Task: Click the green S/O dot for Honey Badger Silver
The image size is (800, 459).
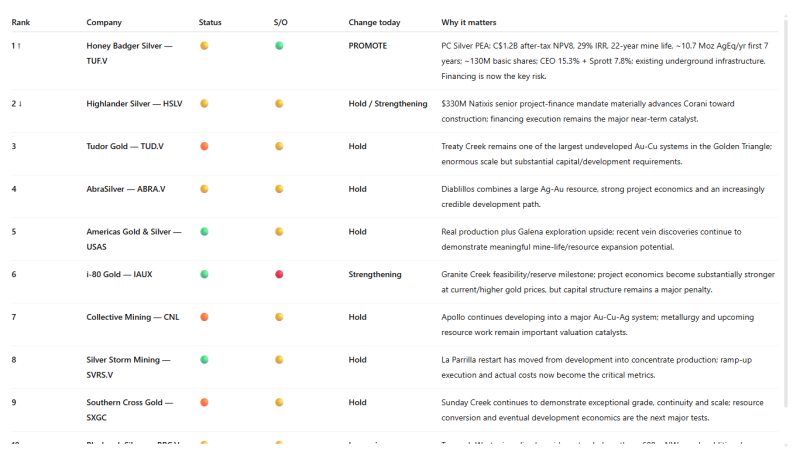Action: 279,45
